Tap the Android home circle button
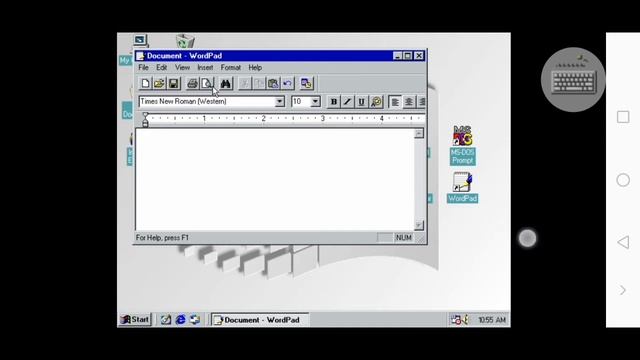640x360 pixels. (623, 180)
